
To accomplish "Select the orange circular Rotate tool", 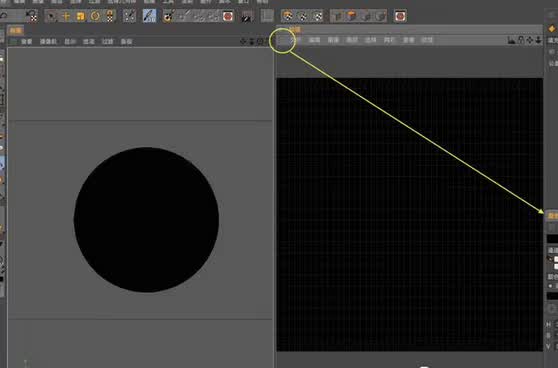I will pyautogui.click(x=95, y=16).
